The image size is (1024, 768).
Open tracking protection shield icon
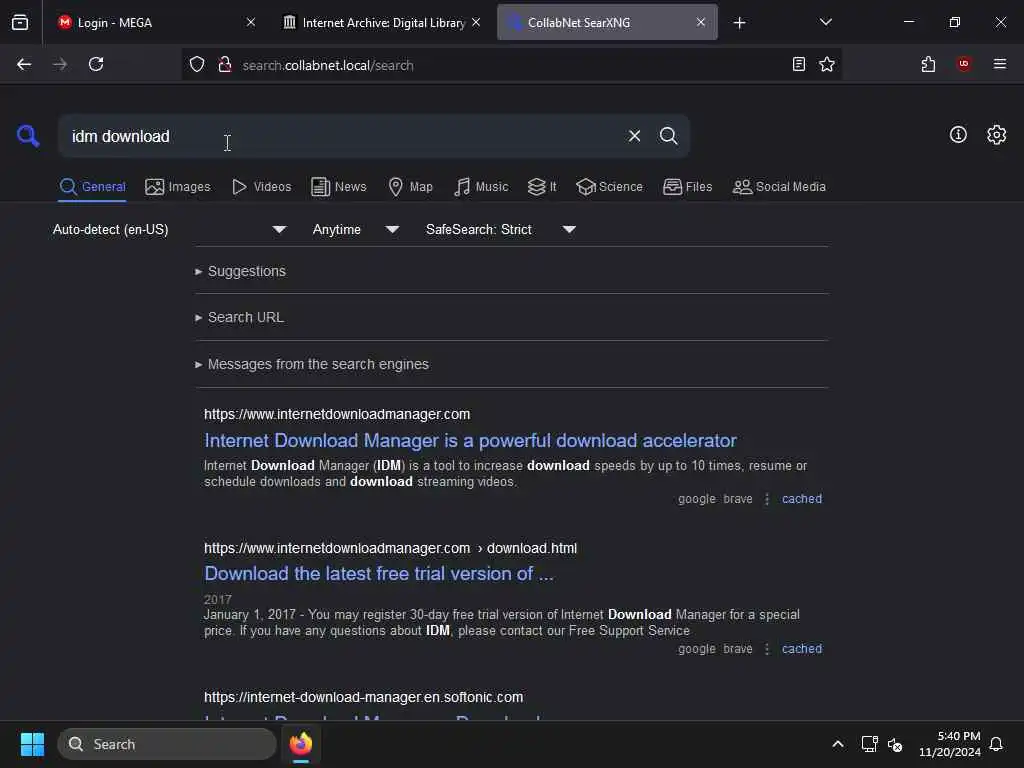pos(197,65)
